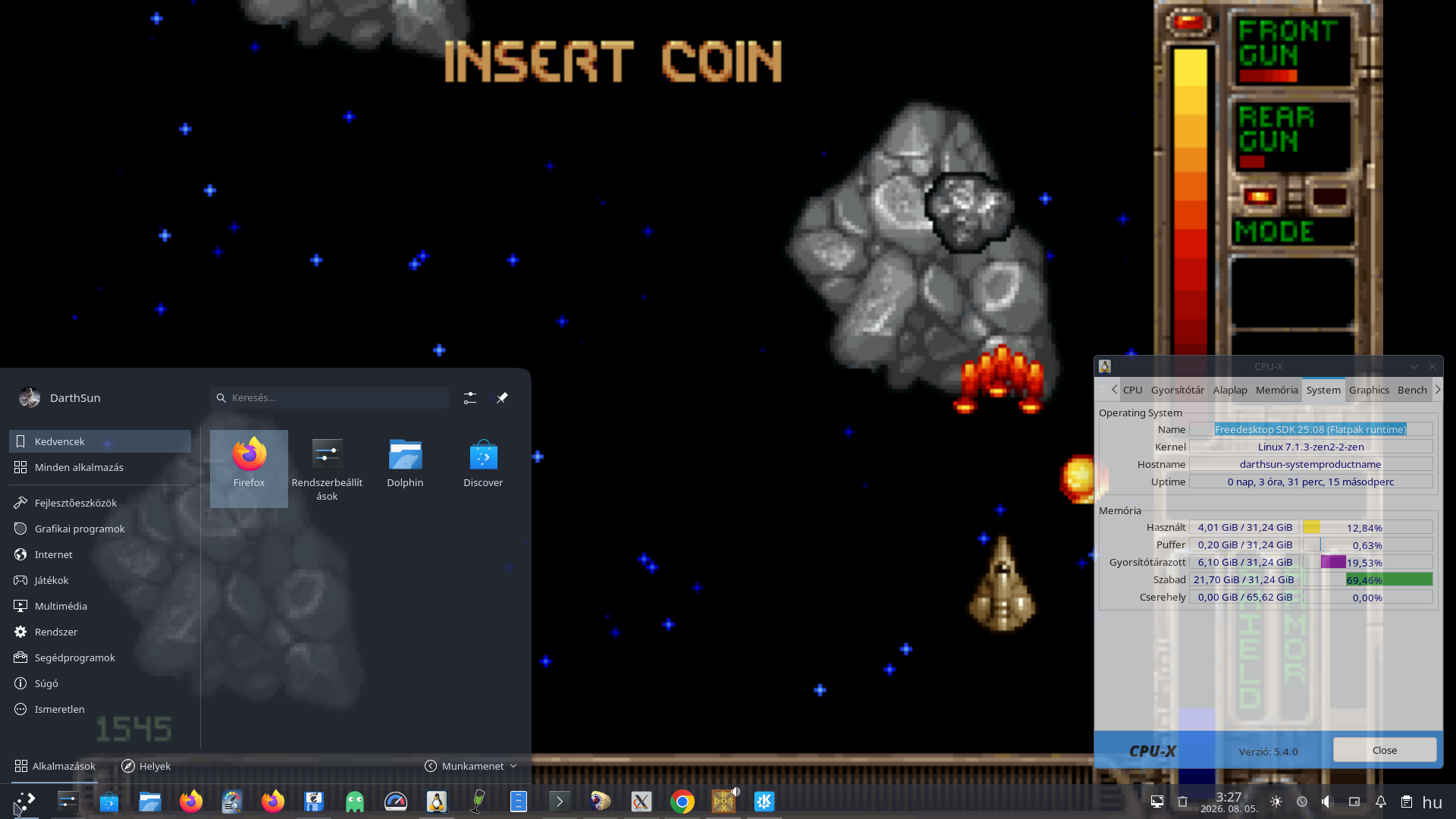Click the DarthSun user avatar
The height and width of the screenshot is (819, 1456).
click(30, 397)
